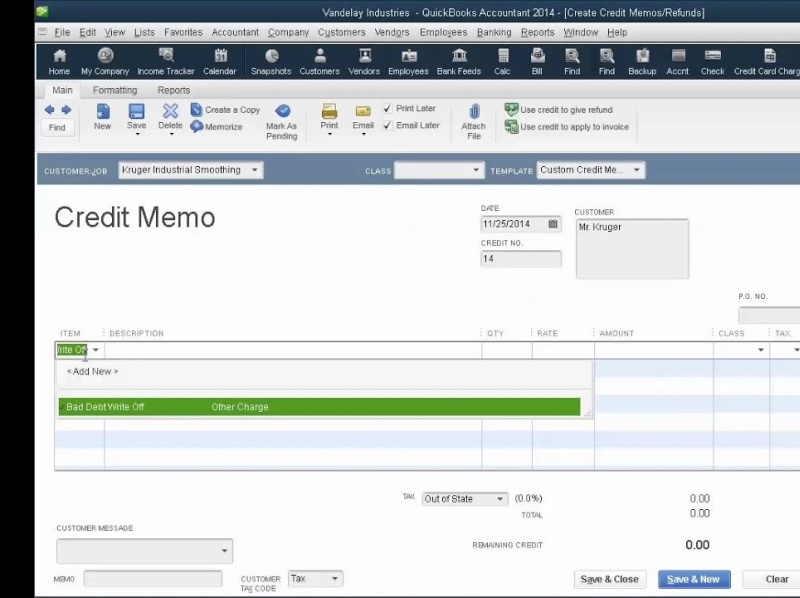Open the Help menu

pyautogui.click(x=617, y=32)
